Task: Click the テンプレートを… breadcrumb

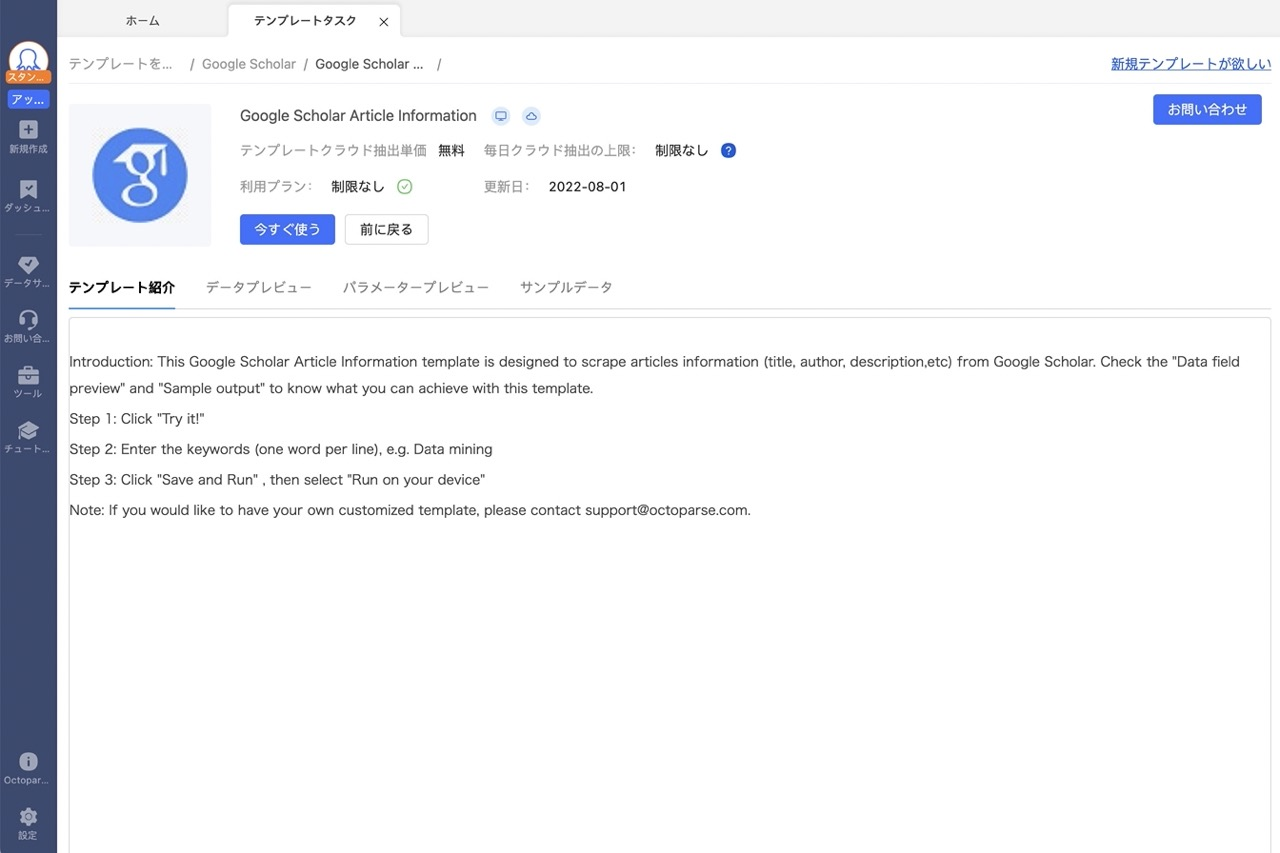Action: click(x=121, y=64)
